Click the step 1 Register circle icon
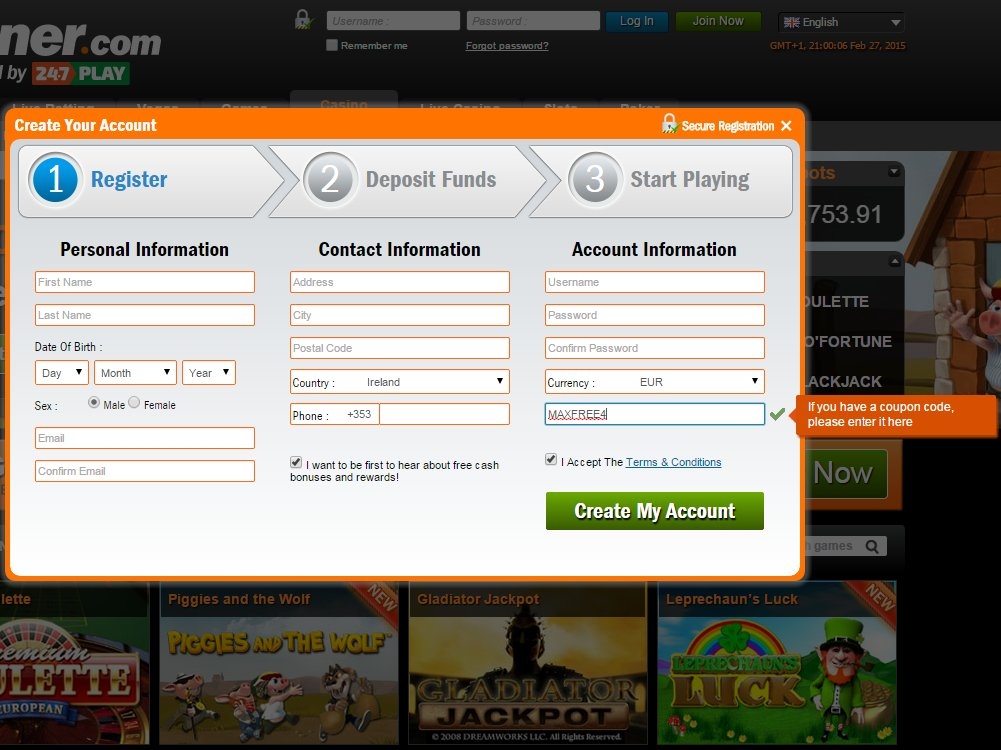The image size is (1001, 750). (x=55, y=180)
